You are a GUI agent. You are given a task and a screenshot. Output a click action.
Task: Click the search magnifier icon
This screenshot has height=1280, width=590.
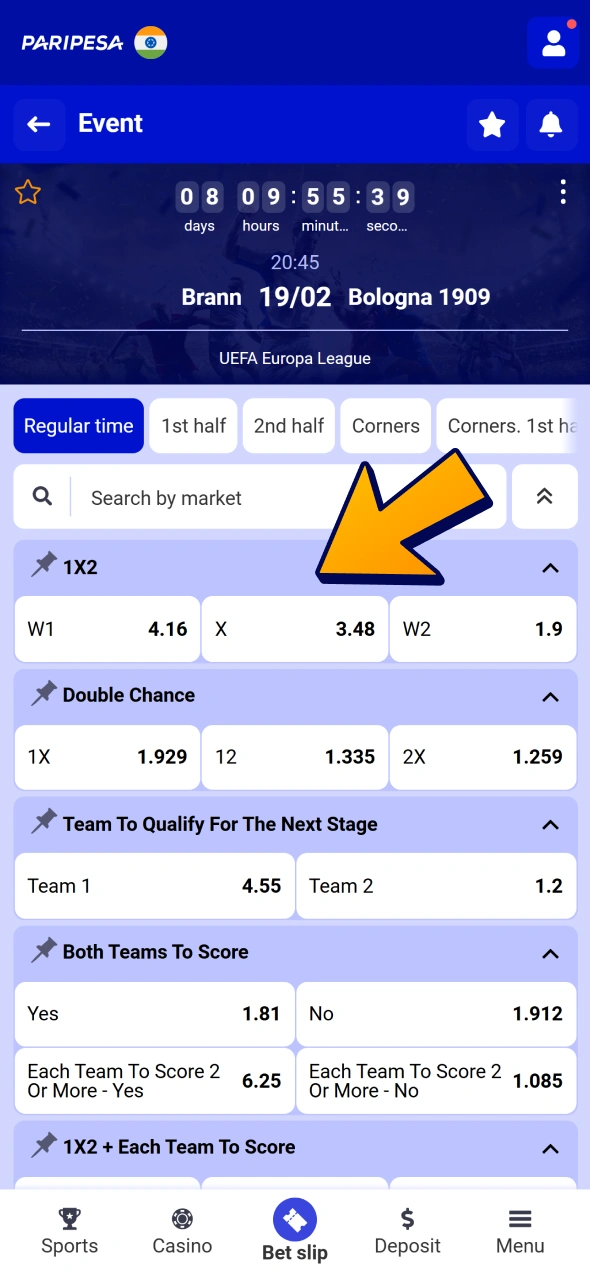point(41,497)
